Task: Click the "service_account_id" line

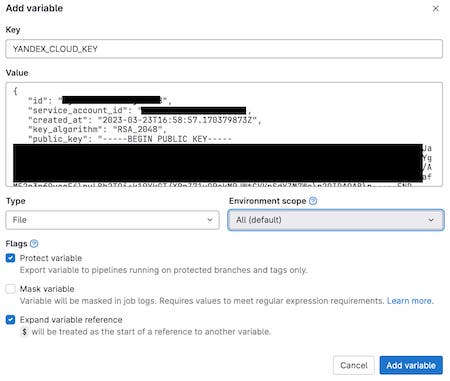Action: (x=140, y=110)
